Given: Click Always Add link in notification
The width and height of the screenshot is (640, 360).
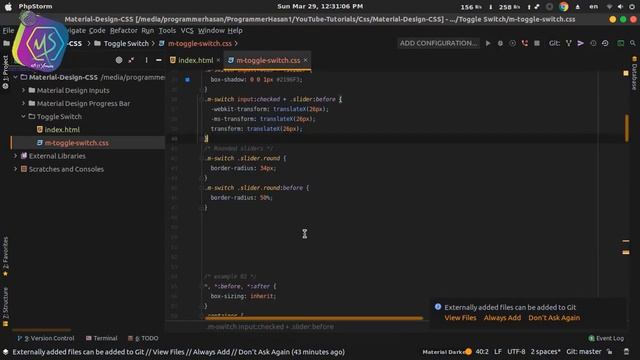Looking at the screenshot, I should tap(502, 318).
